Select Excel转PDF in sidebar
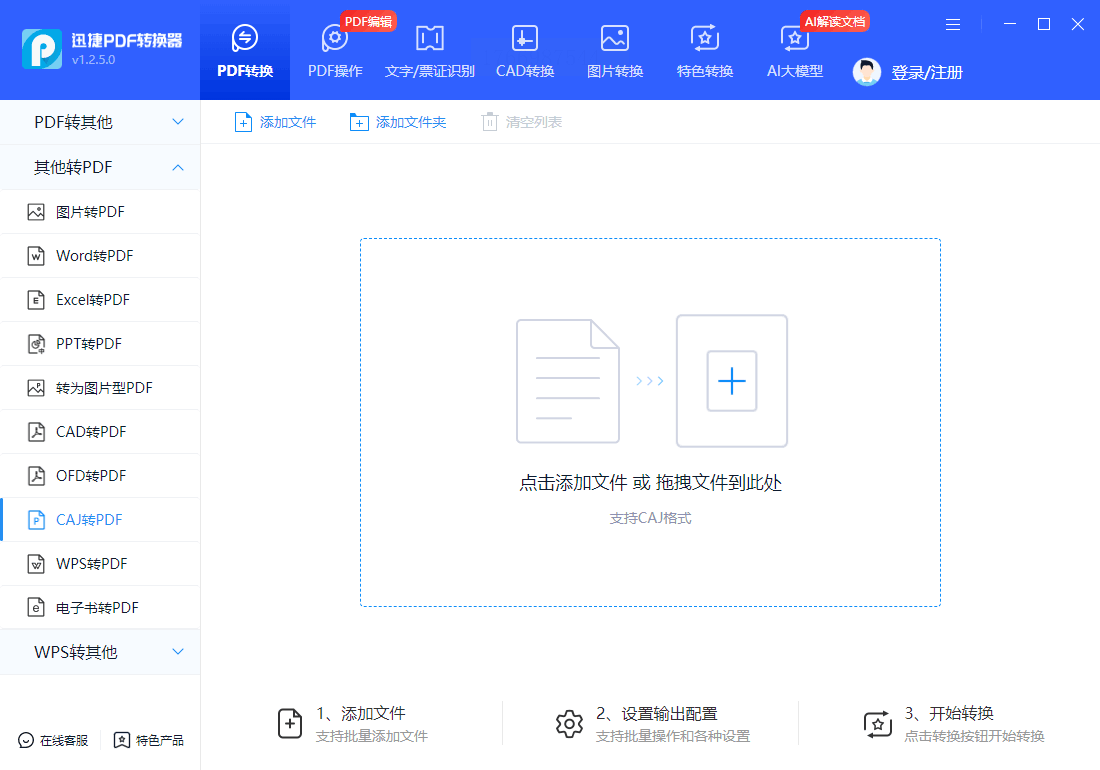This screenshot has height=770, width=1100. pyautogui.click(x=100, y=300)
